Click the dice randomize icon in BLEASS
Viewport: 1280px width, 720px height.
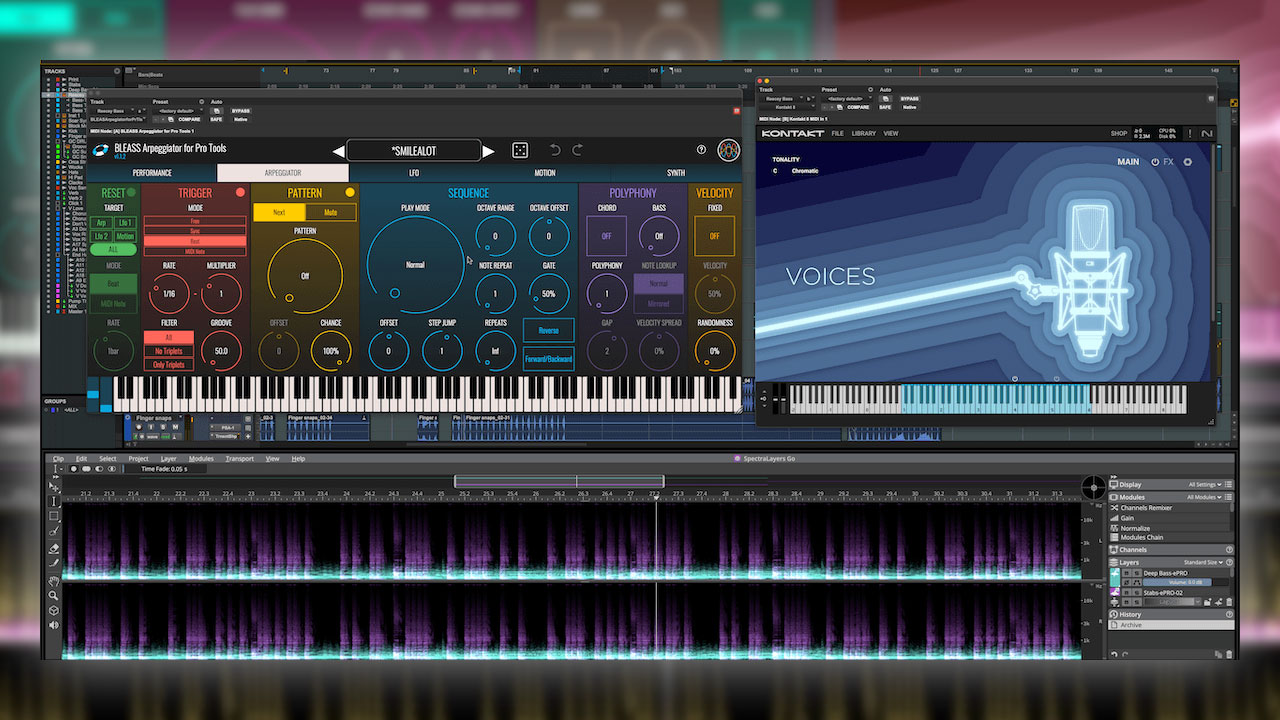520,150
